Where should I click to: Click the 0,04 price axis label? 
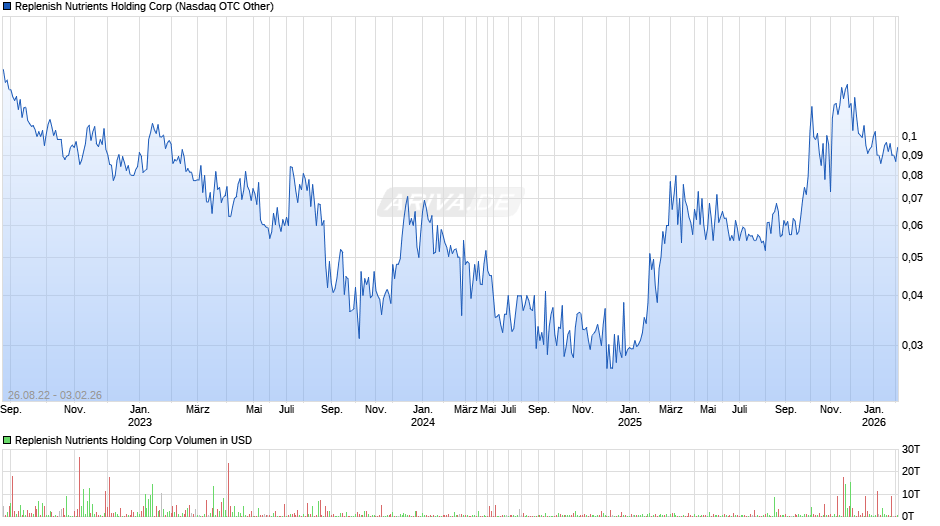tap(912, 295)
